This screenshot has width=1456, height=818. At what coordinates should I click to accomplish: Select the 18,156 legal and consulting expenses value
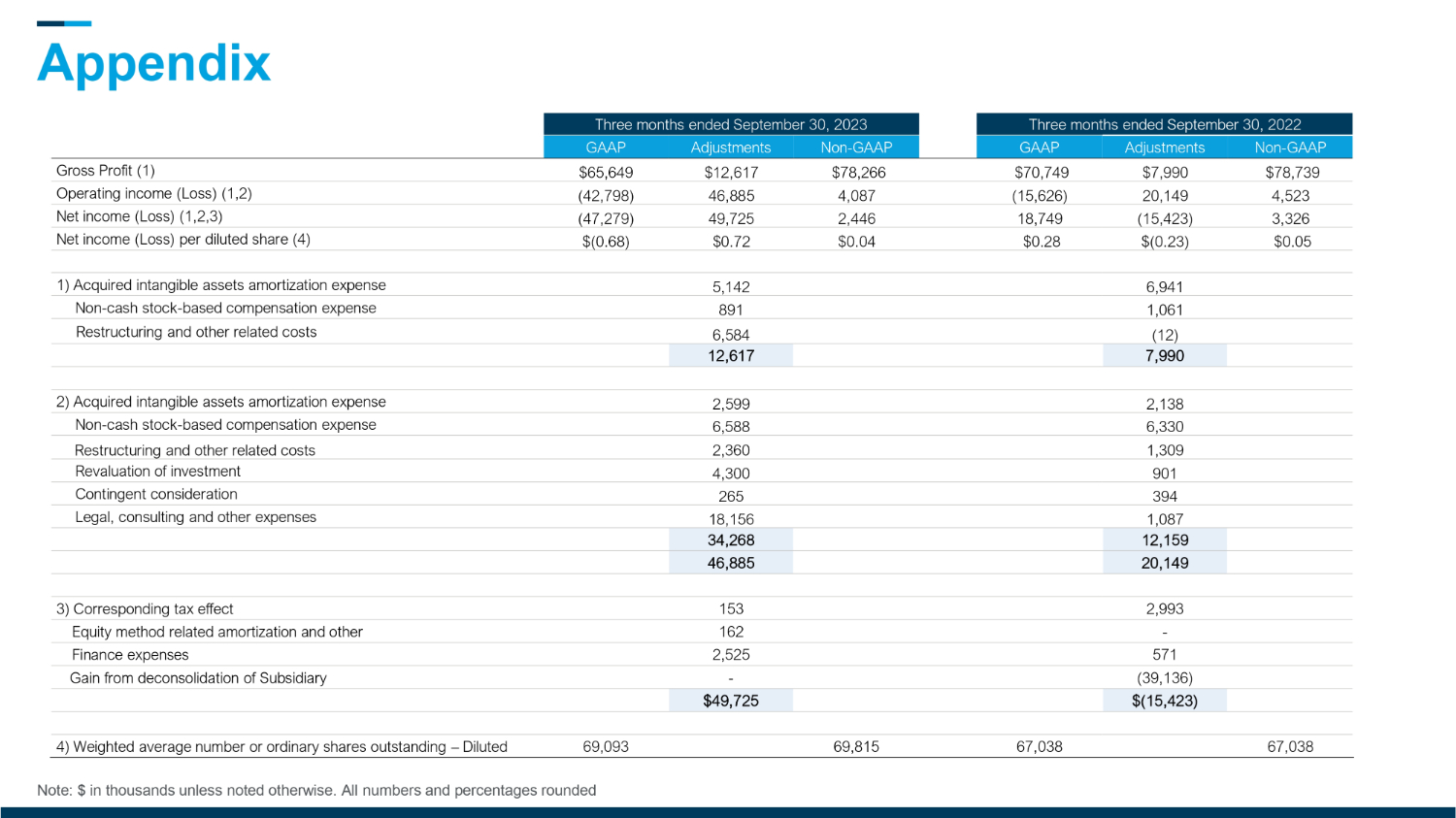click(730, 519)
